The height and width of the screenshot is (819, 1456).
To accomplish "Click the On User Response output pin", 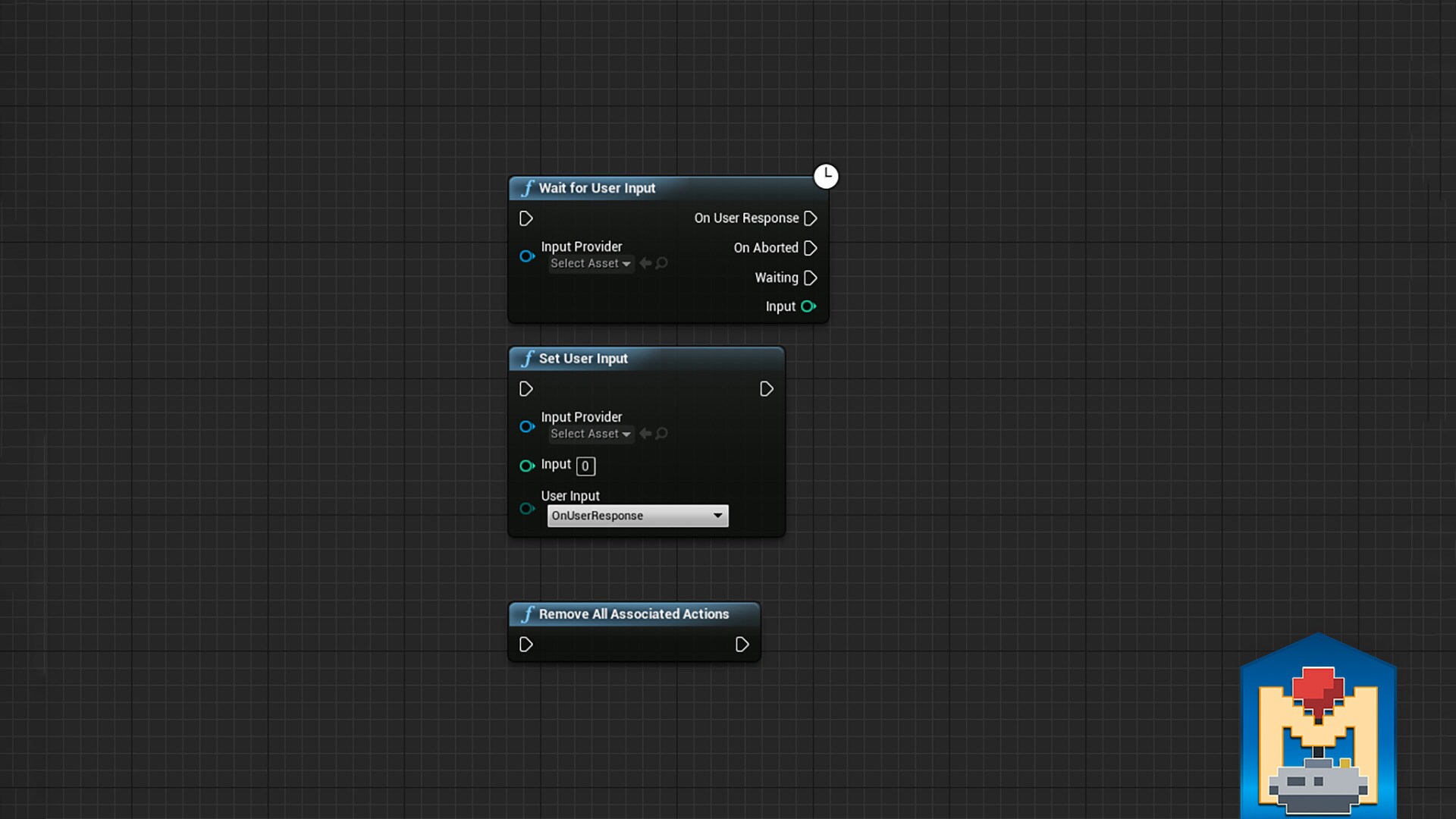I will click(x=810, y=218).
